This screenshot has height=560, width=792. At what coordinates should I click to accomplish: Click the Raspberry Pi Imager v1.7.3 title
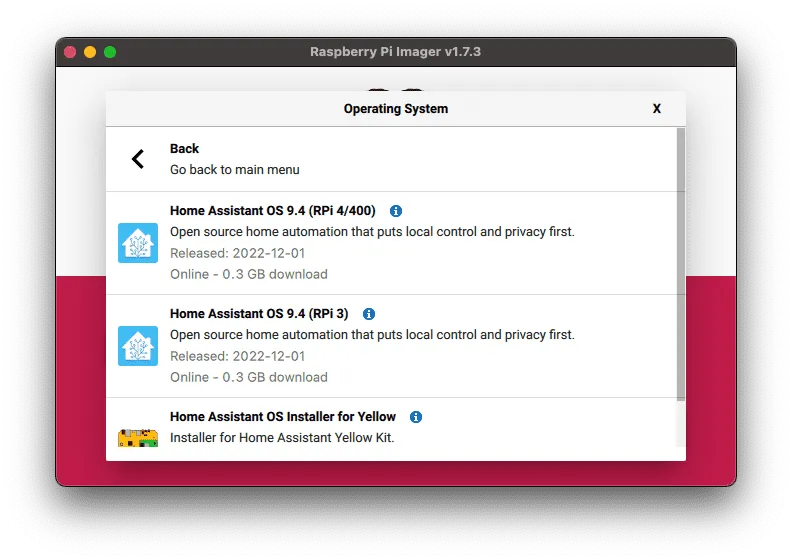[395, 52]
